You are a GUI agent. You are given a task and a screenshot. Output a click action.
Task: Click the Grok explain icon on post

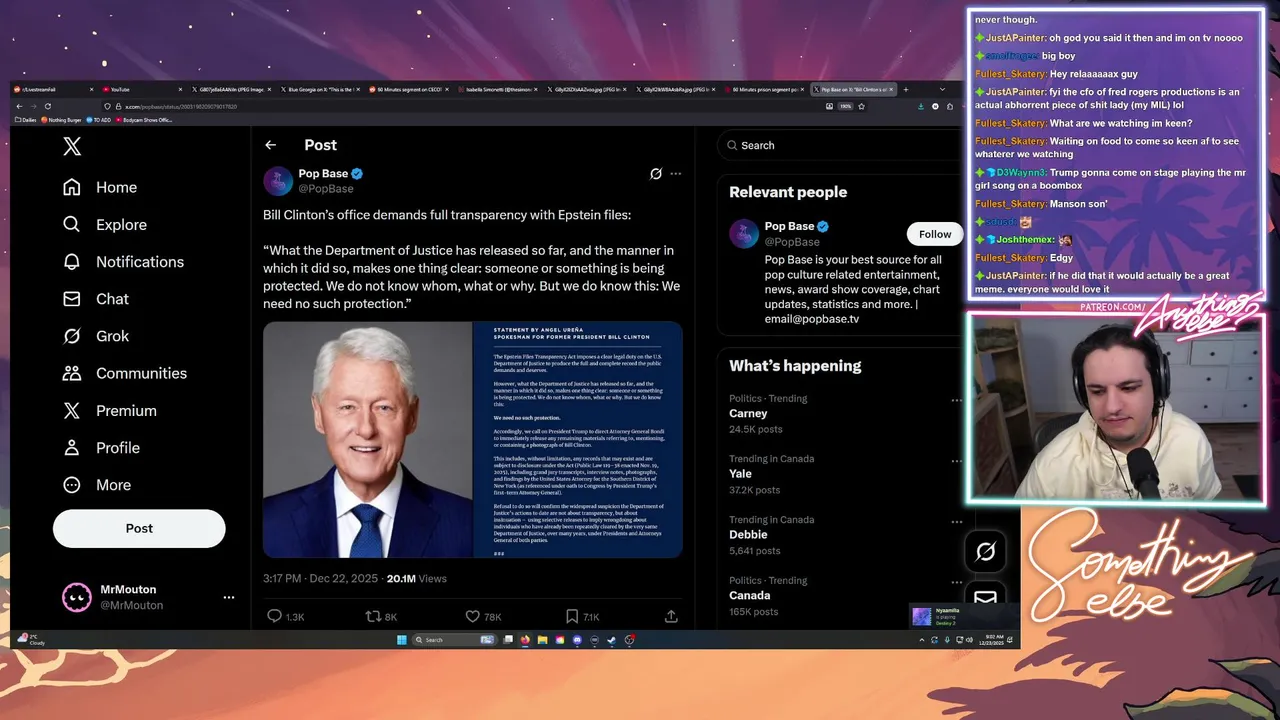click(656, 173)
